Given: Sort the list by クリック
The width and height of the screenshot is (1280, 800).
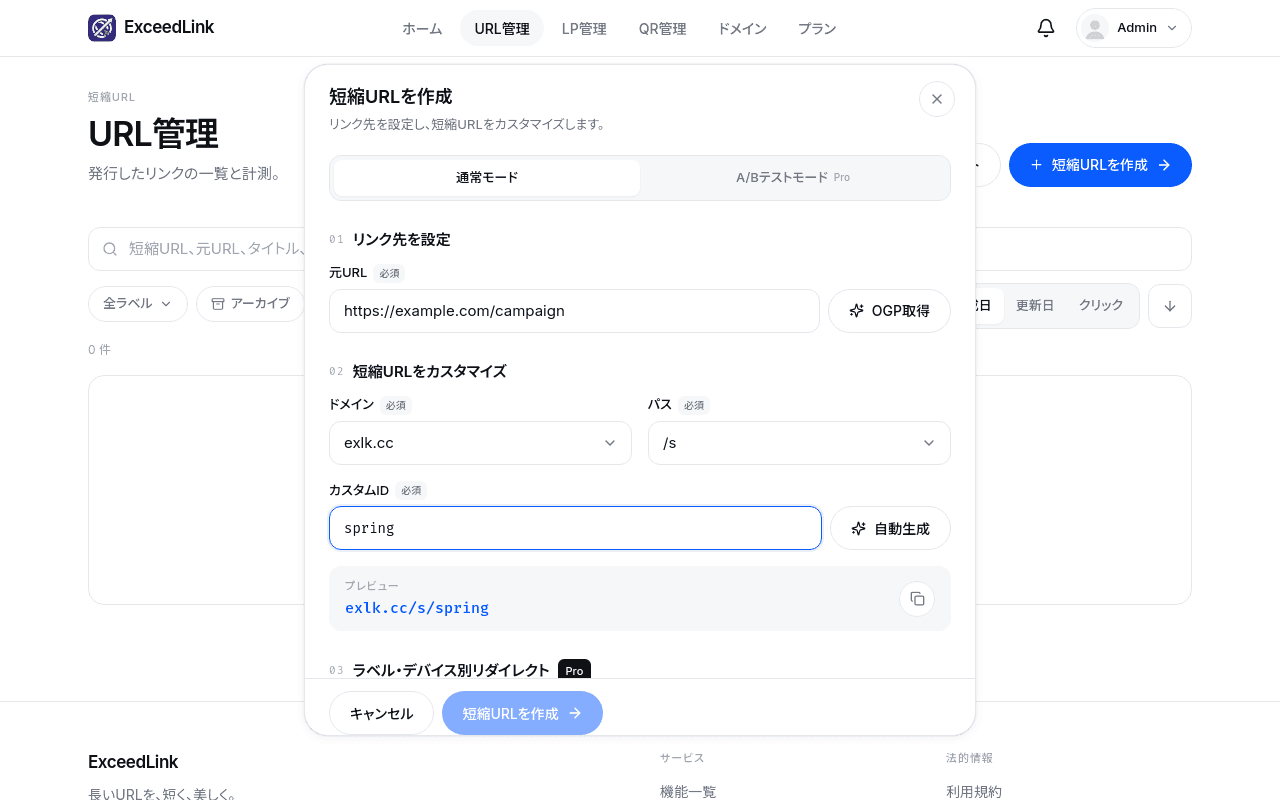Looking at the screenshot, I should coord(1101,306).
